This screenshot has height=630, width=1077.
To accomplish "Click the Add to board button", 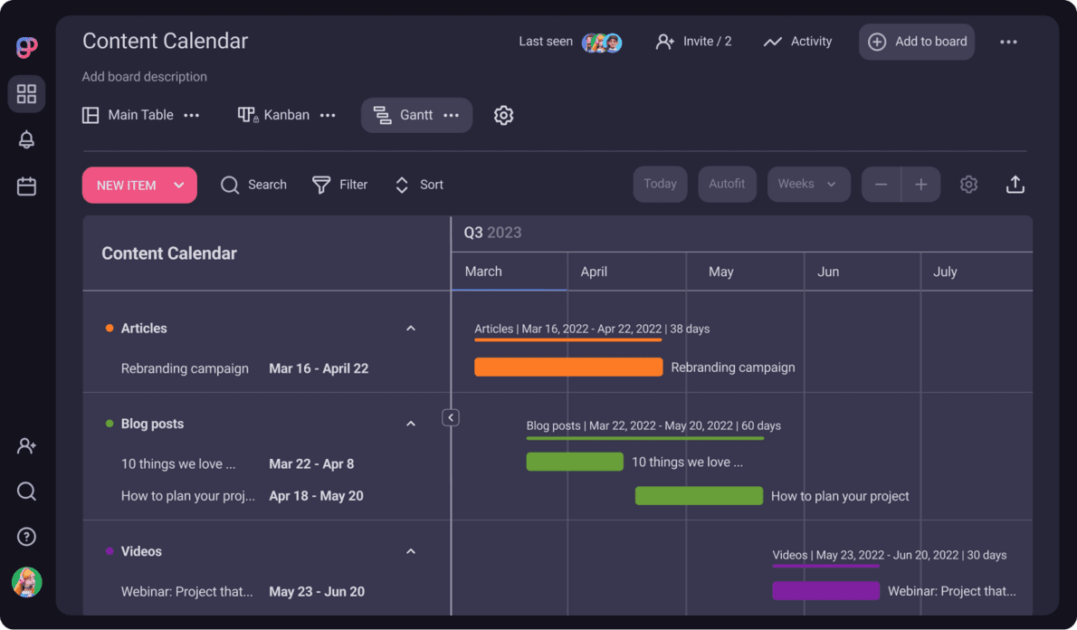I will pos(917,42).
